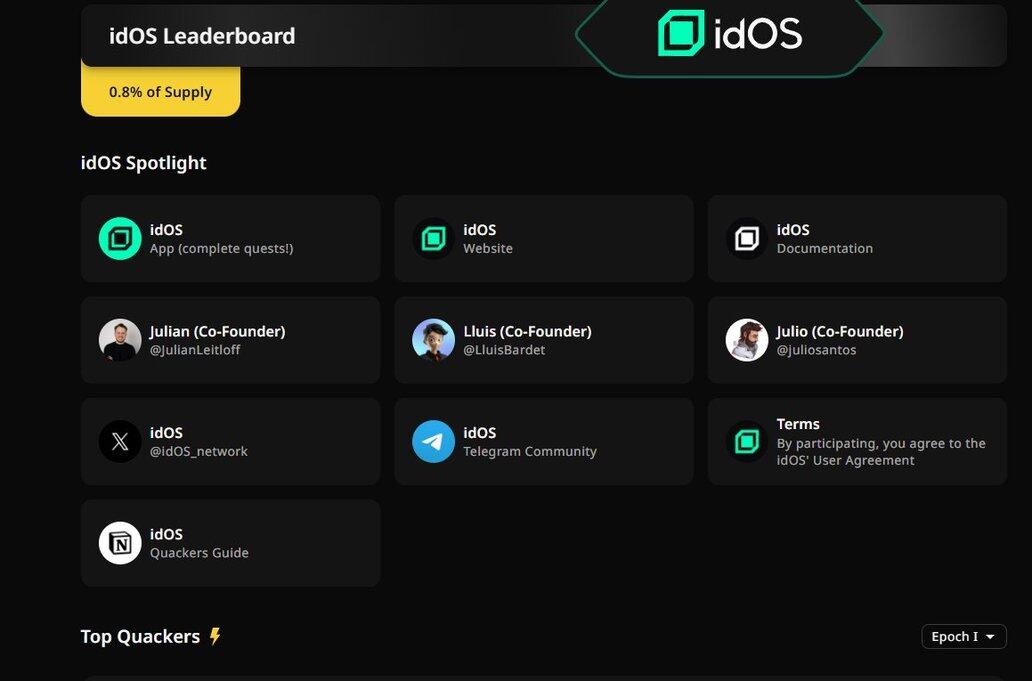Open the Quackers Guide link
This screenshot has width=1032, height=681.
tap(199, 553)
